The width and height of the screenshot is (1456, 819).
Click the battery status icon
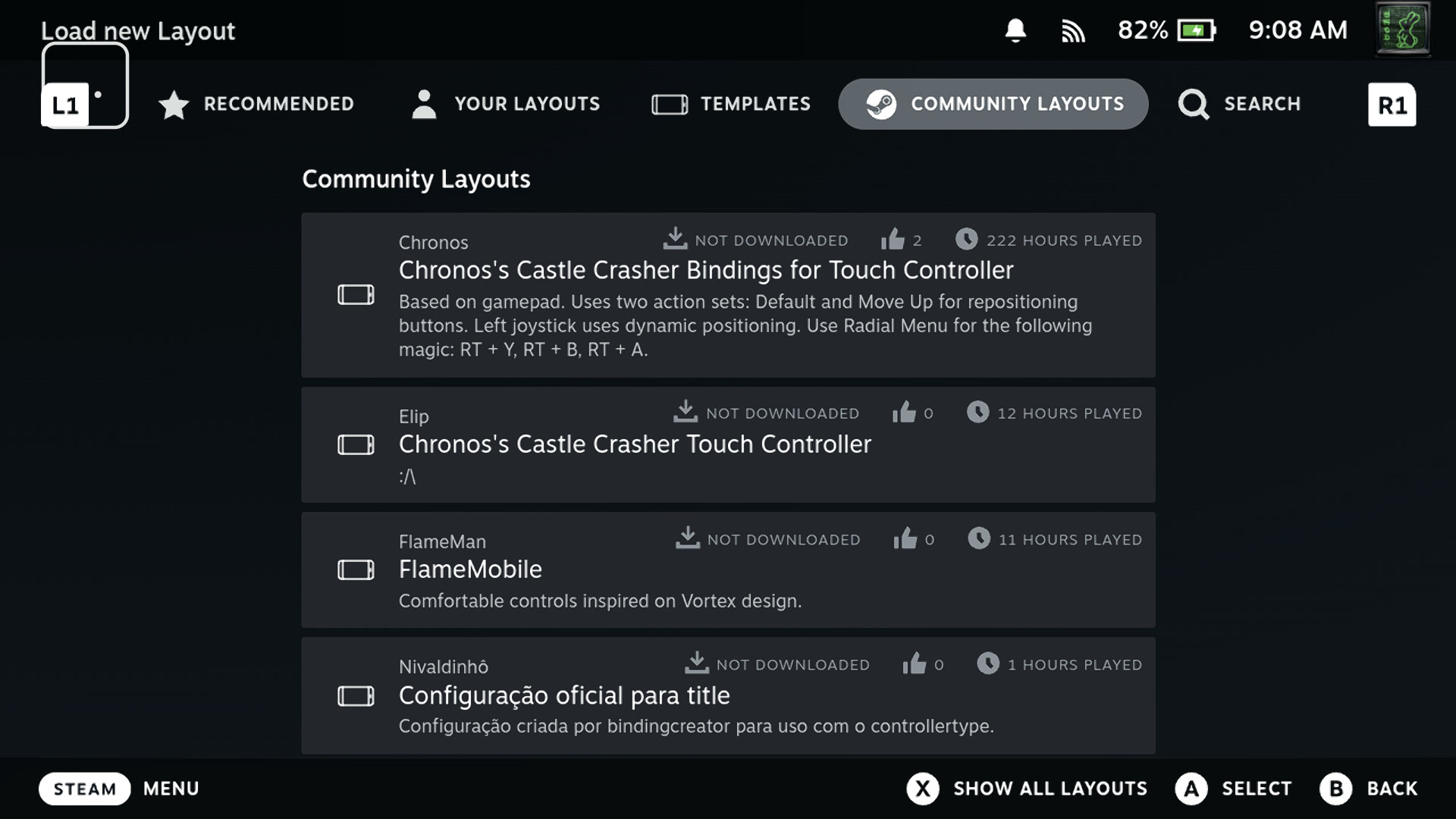[x=1197, y=30]
